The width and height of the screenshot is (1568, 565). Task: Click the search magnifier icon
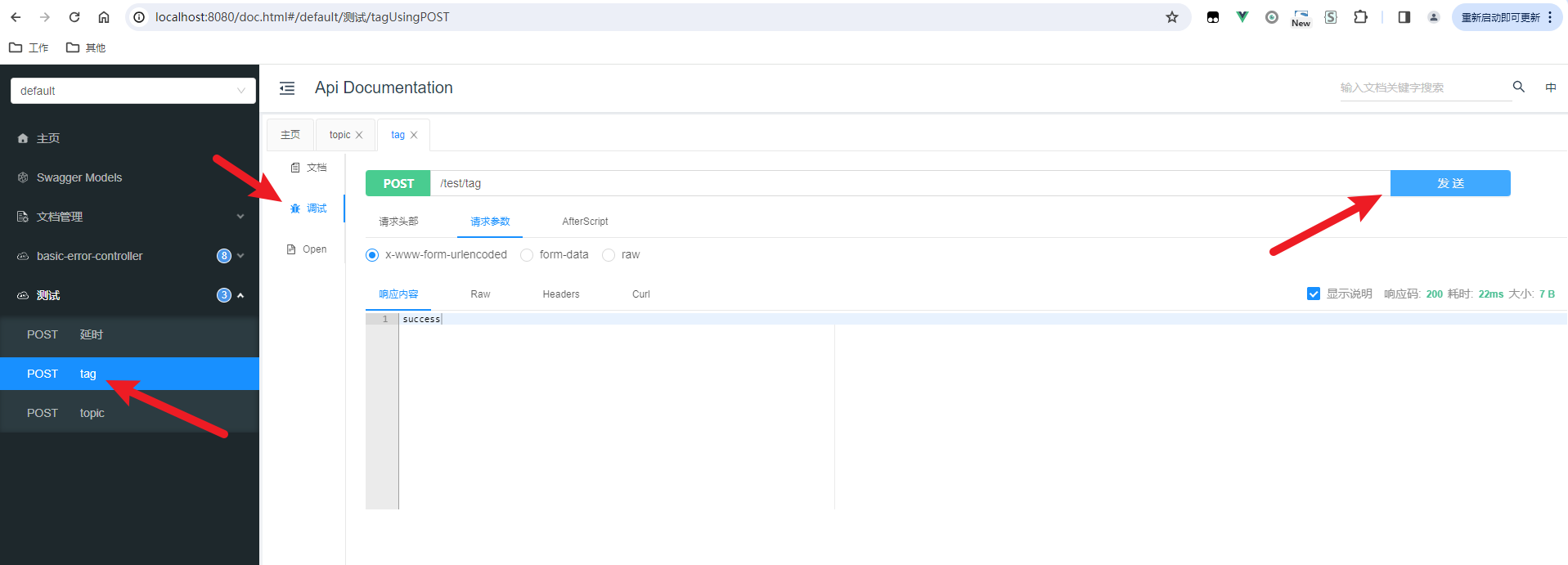[1519, 87]
